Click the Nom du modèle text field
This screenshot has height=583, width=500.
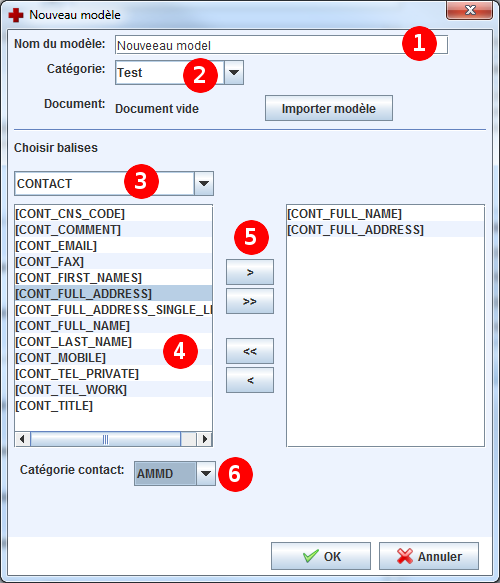click(281, 45)
